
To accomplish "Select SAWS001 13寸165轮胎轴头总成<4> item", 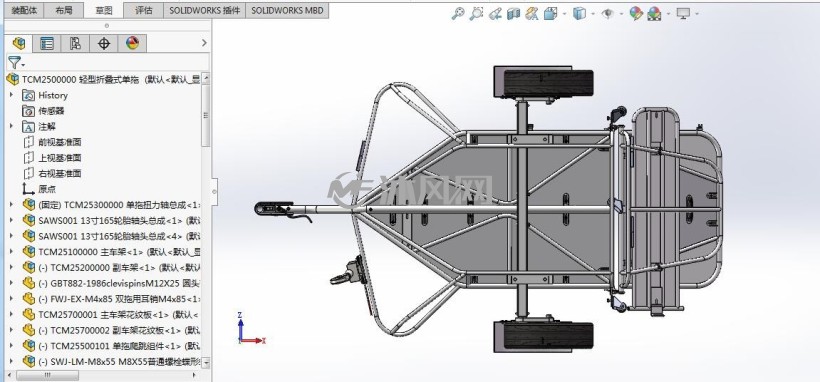I will coord(111,237).
